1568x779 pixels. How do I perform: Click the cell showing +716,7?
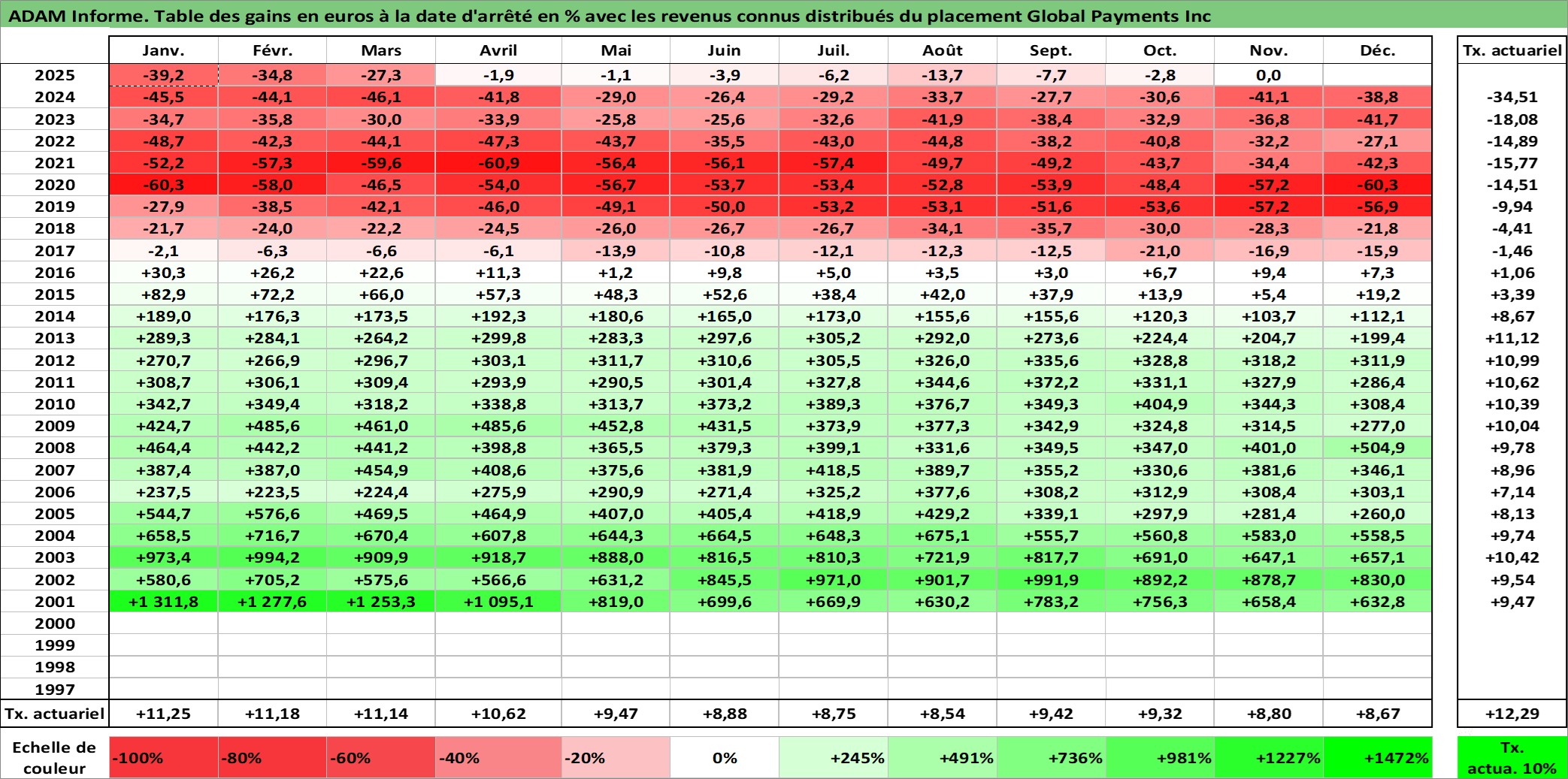(x=272, y=536)
